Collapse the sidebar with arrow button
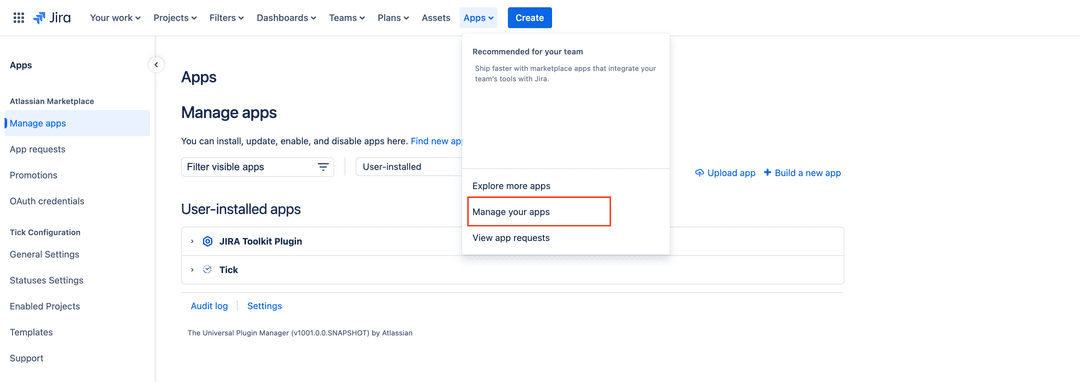The width and height of the screenshot is (1080, 382). click(x=156, y=65)
